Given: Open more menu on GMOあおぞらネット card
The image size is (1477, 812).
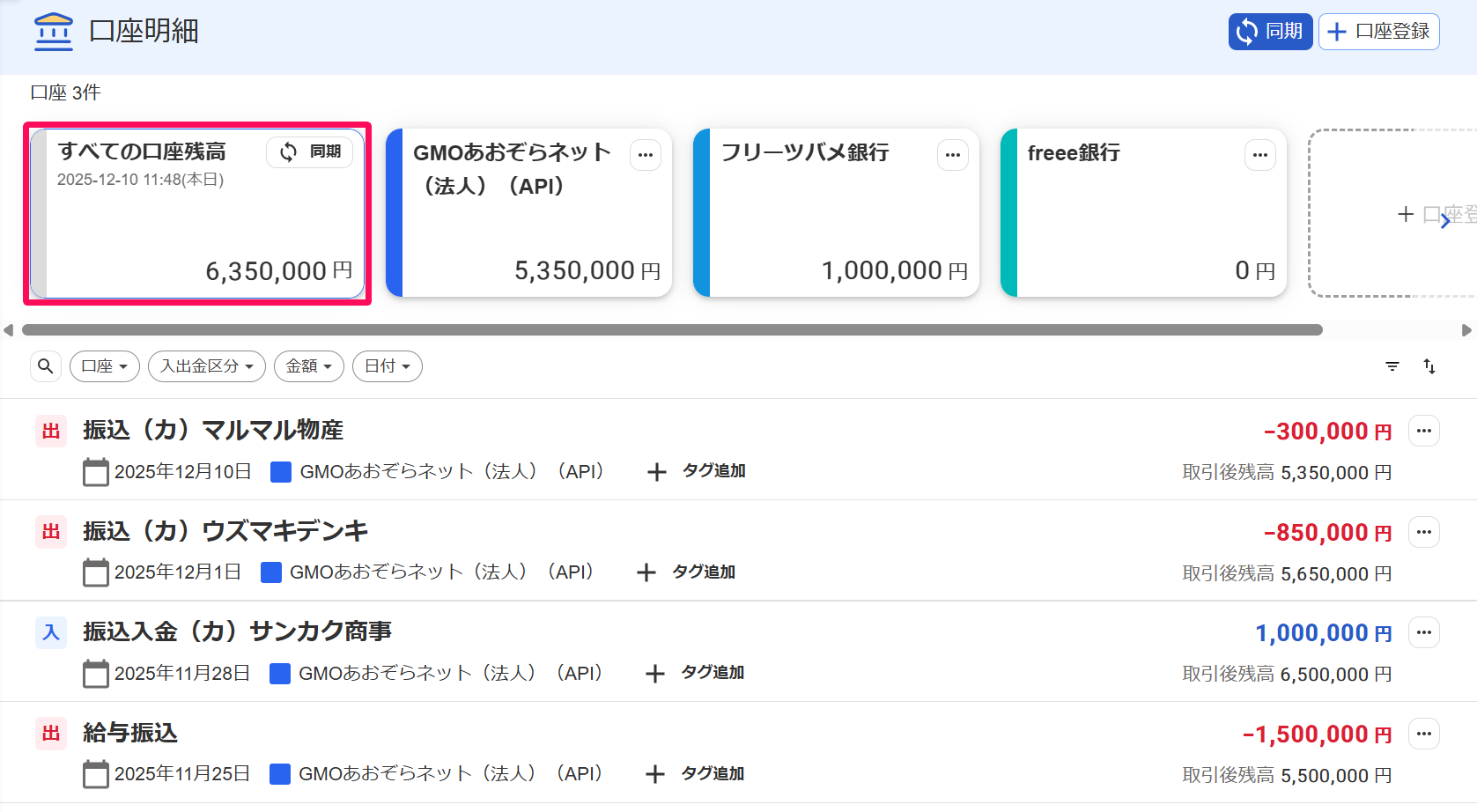Looking at the screenshot, I should (x=646, y=155).
